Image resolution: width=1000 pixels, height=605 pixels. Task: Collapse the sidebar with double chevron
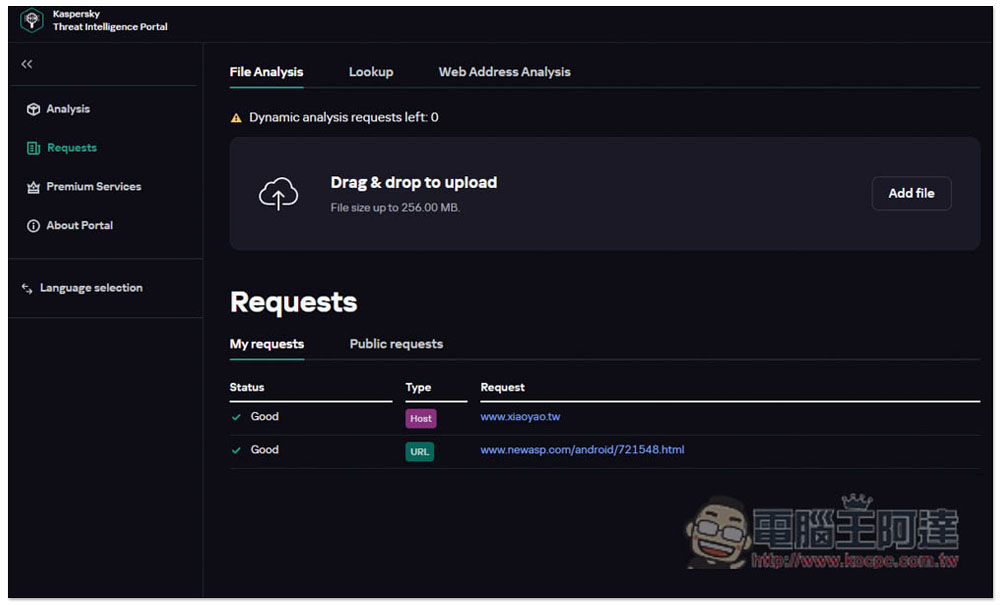coord(27,64)
